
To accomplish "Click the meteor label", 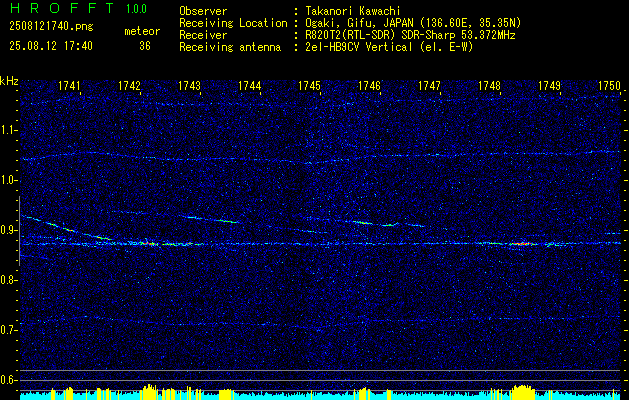I will (x=142, y=31).
